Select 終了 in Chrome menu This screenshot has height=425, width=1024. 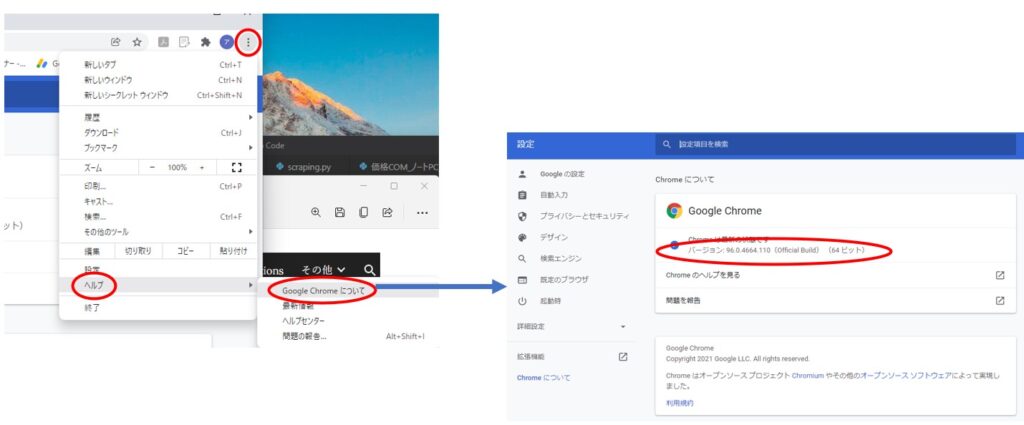tap(157, 307)
